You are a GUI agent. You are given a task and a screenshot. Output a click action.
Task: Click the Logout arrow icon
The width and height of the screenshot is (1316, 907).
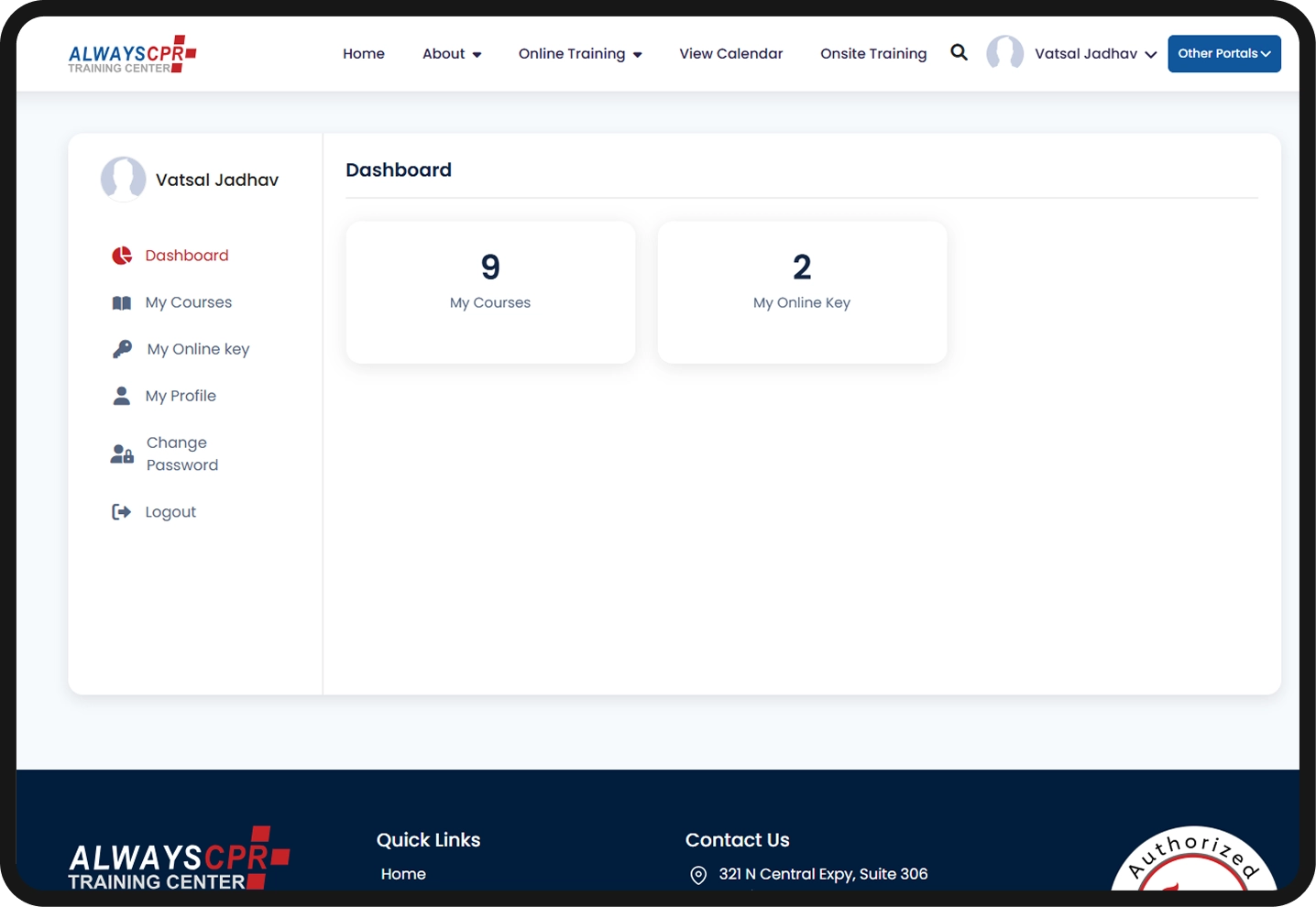[121, 512]
